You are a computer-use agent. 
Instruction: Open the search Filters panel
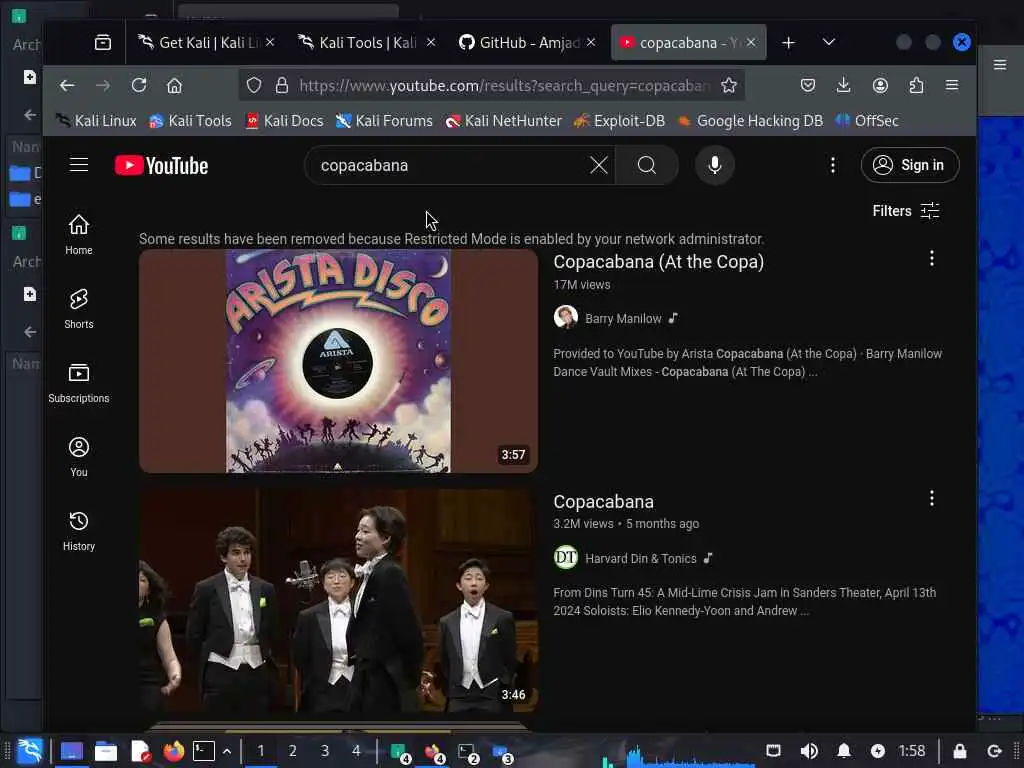click(x=906, y=211)
